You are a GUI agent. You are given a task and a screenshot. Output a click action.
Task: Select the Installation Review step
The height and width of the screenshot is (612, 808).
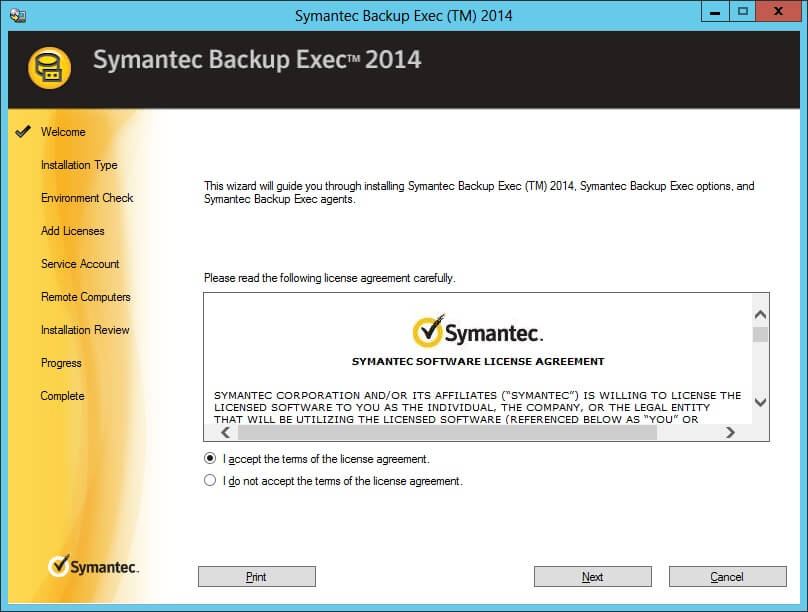(86, 330)
